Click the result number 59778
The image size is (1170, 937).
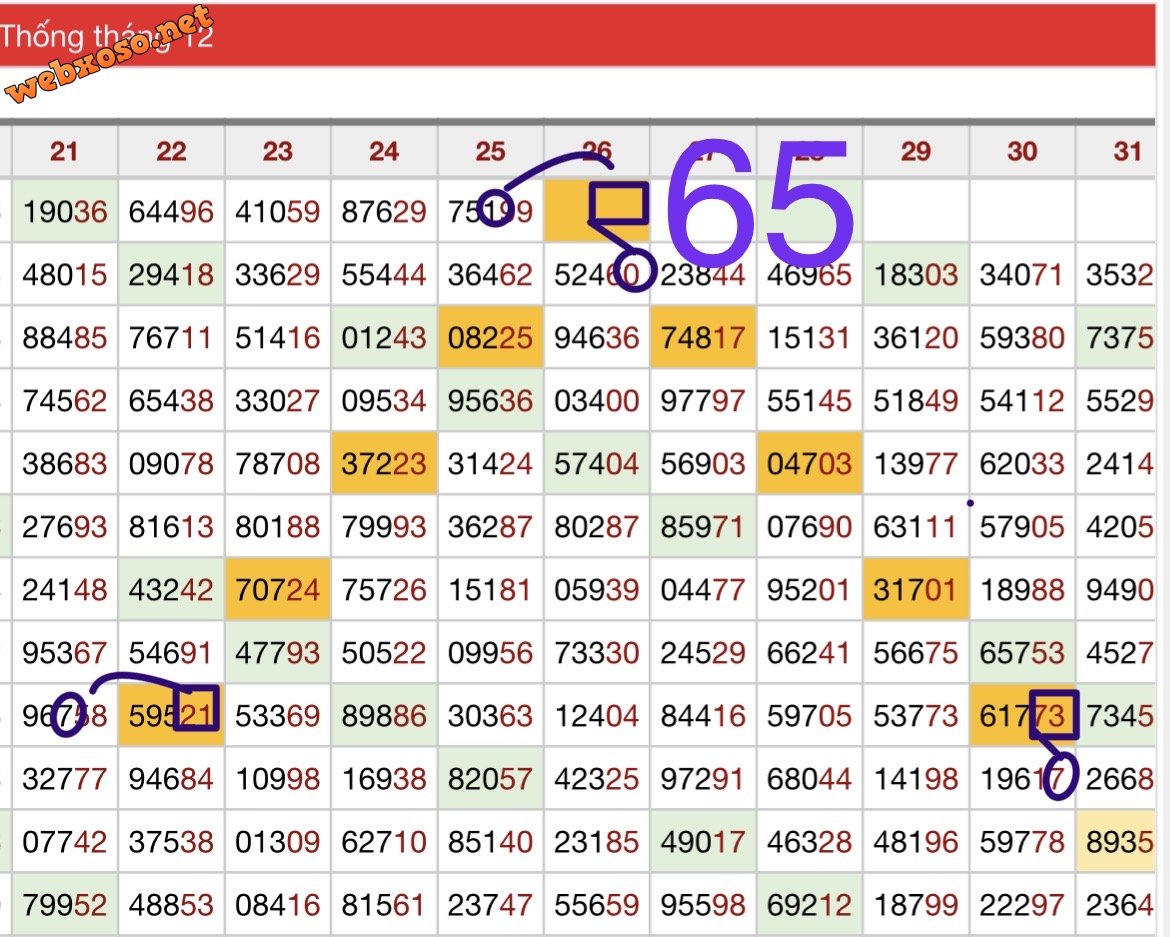pyautogui.click(x=1022, y=843)
